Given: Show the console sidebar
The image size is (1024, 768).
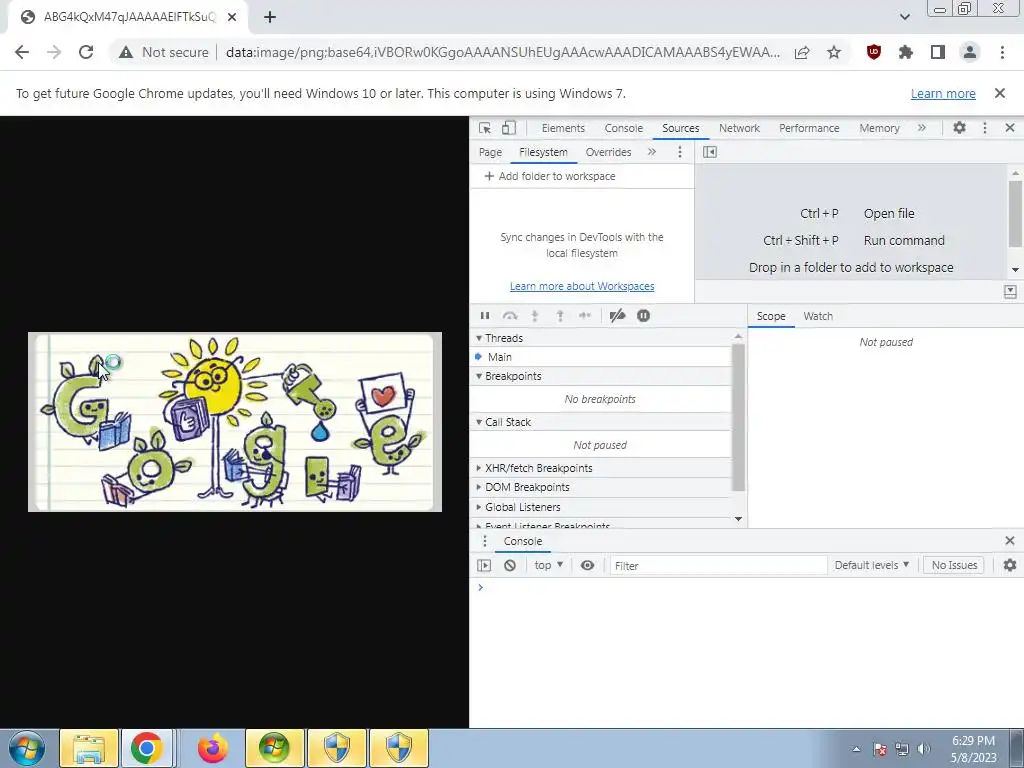Looking at the screenshot, I should (484, 566).
